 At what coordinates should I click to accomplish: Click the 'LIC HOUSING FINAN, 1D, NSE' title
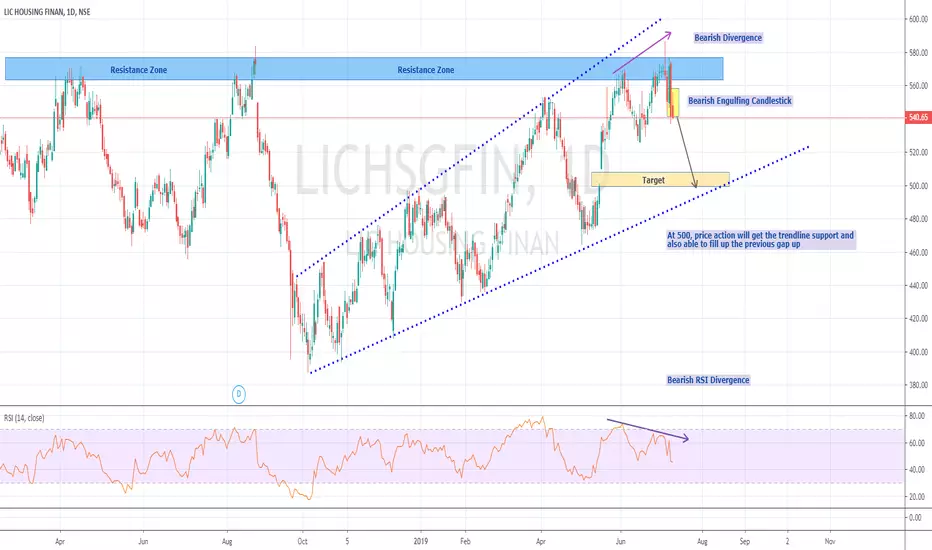click(47, 12)
